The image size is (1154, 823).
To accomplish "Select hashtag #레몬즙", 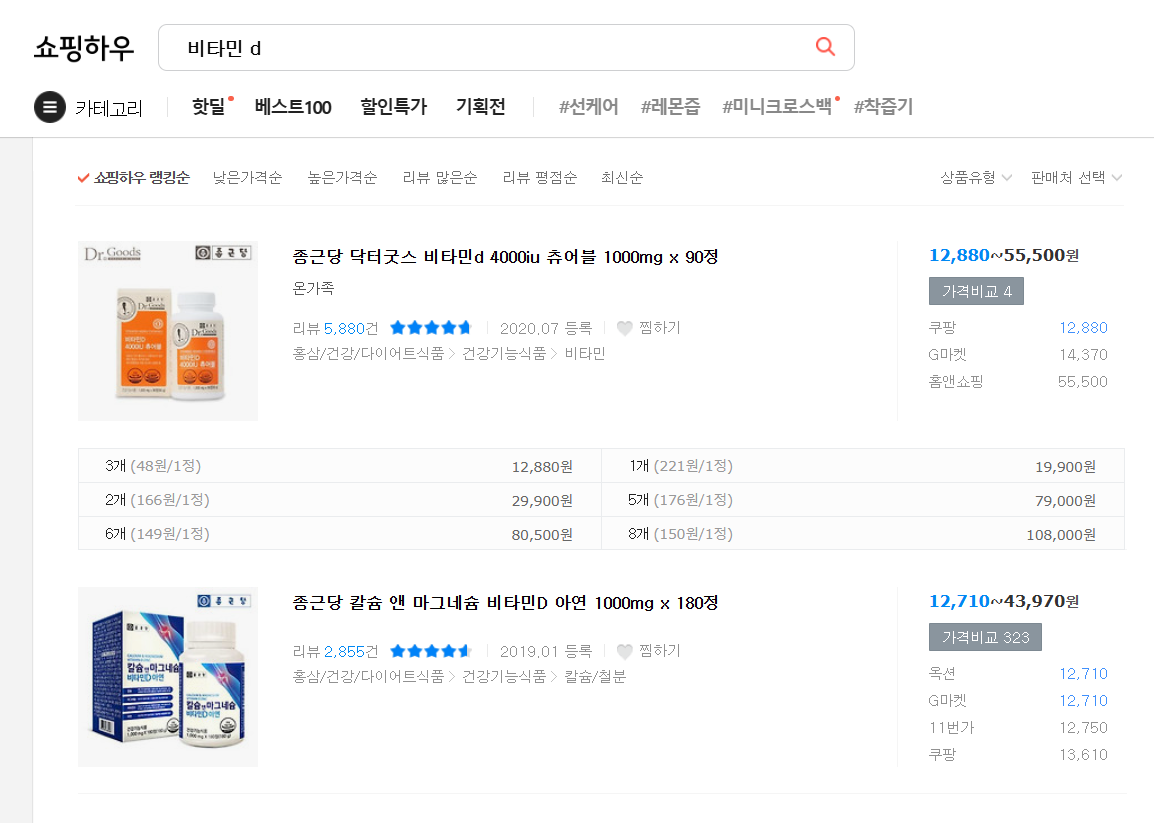I will pyautogui.click(x=670, y=107).
